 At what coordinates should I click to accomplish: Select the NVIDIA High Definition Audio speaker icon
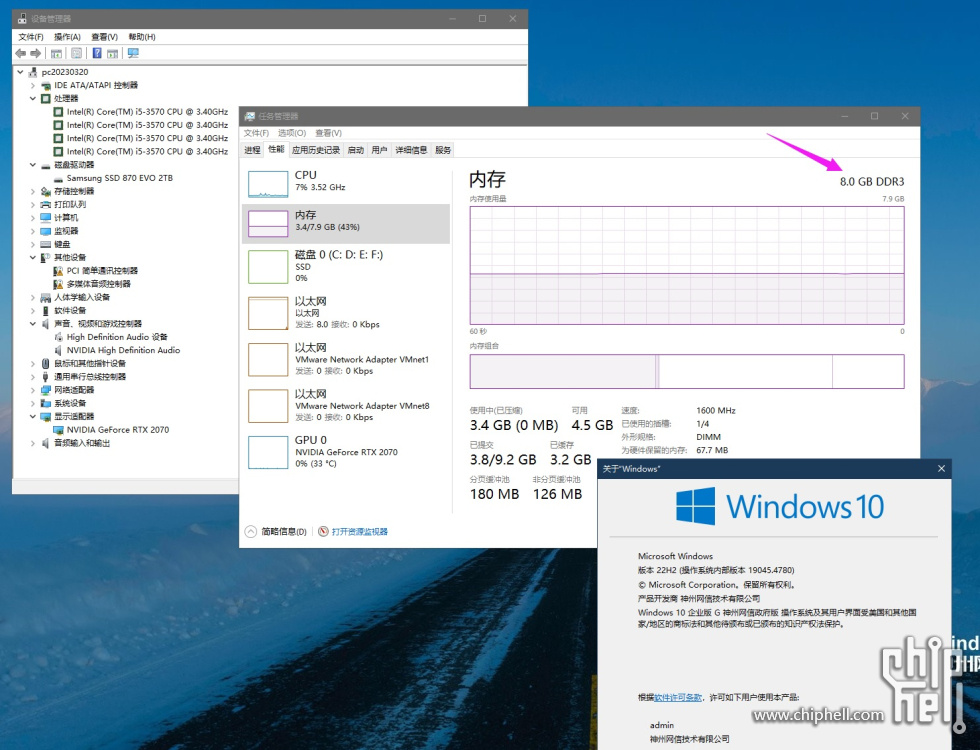[x=58, y=350]
